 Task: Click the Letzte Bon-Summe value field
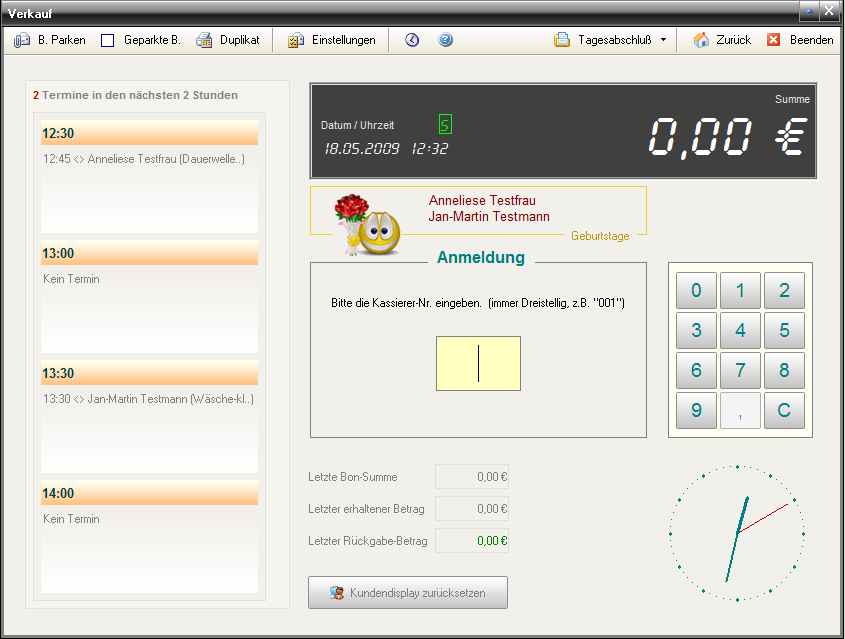(x=472, y=477)
